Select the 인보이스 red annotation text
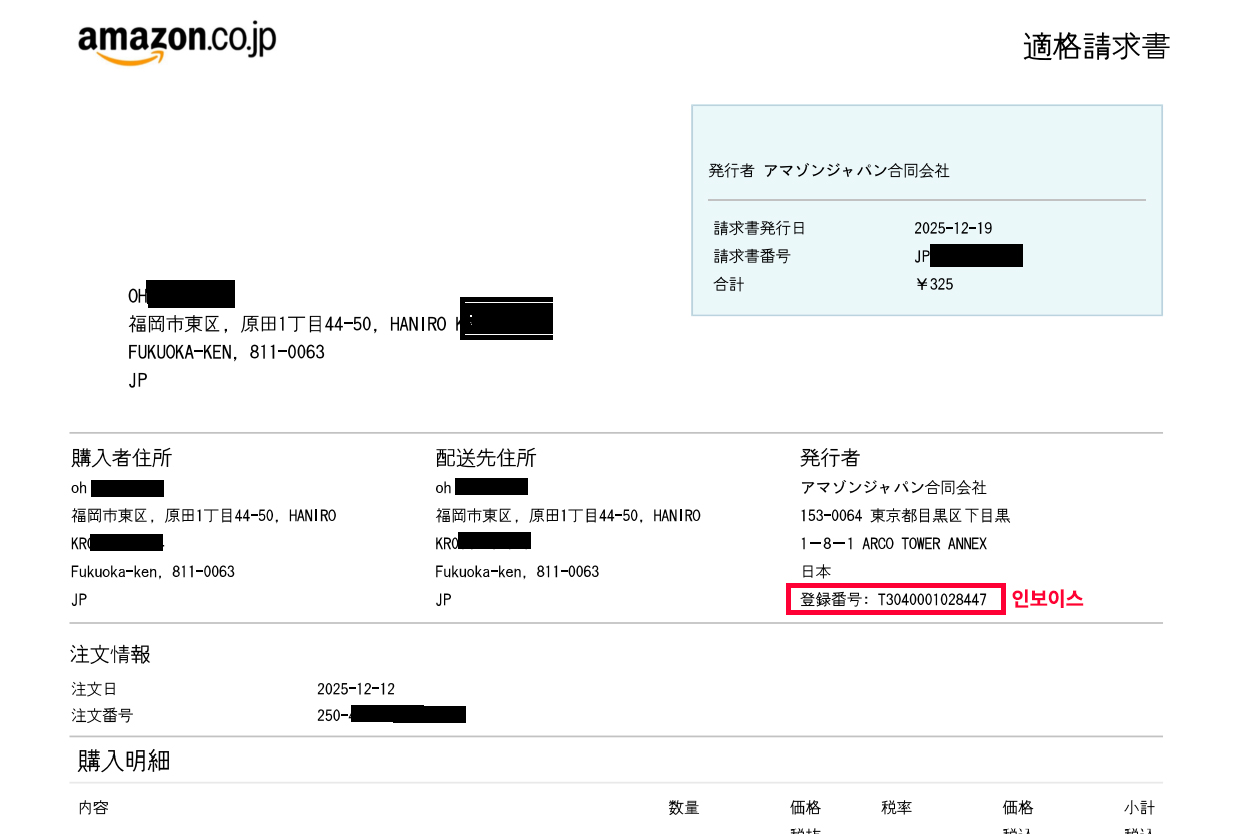 click(x=1046, y=599)
